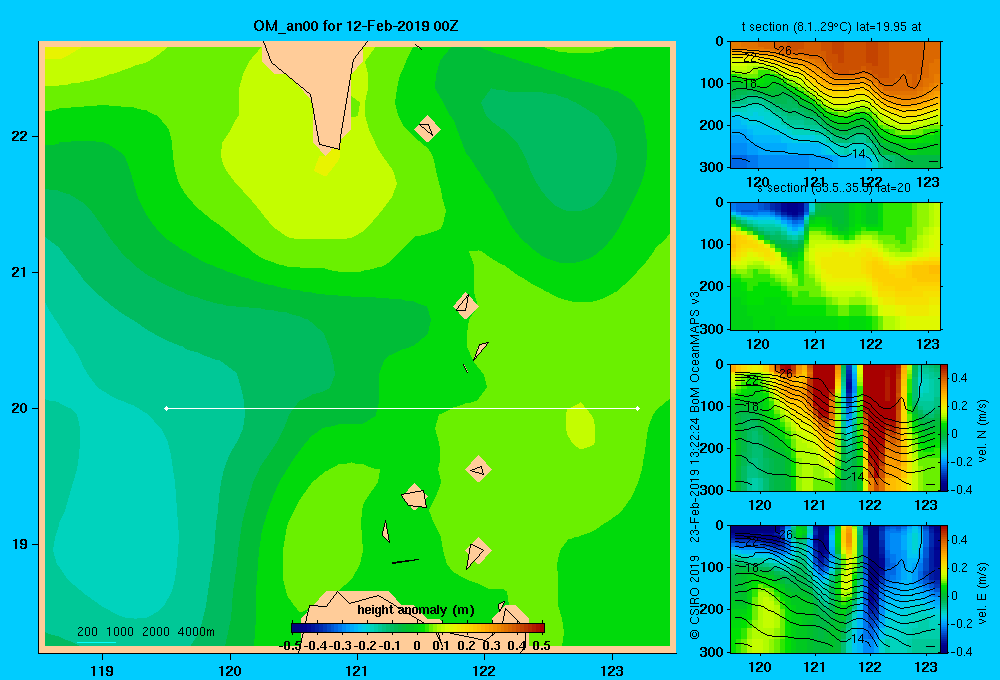Click longitude label 121 under main map

(357, 670)
